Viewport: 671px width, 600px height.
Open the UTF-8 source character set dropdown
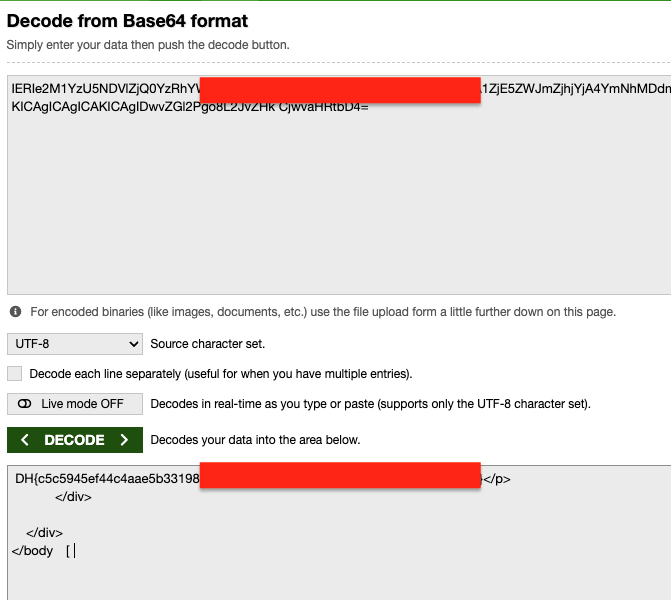(x=75, y=344)
